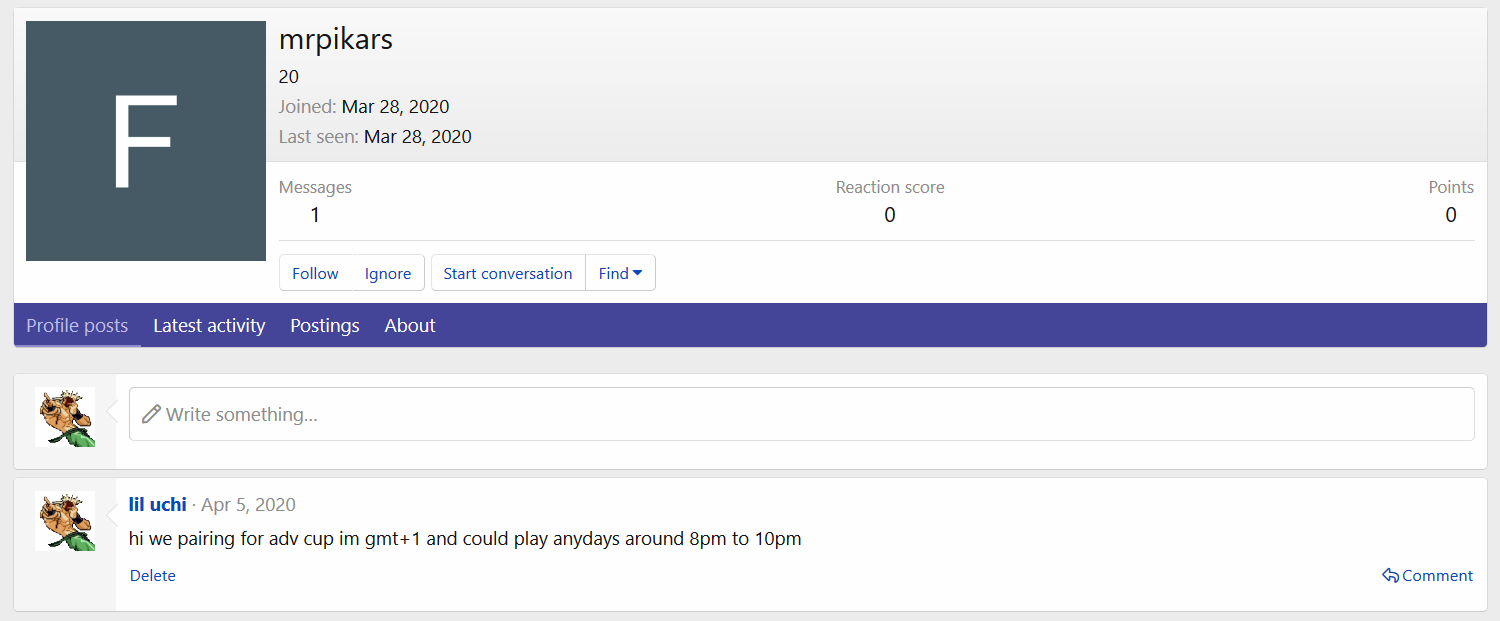Ignore the user mrpikars
The height and width of the screenshot is (621, 1500).
pos(388,273)
